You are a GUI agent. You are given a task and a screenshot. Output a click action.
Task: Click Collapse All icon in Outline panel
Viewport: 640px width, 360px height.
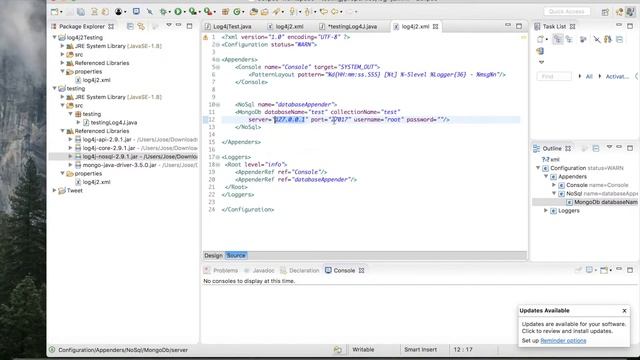tap(596, 148)
